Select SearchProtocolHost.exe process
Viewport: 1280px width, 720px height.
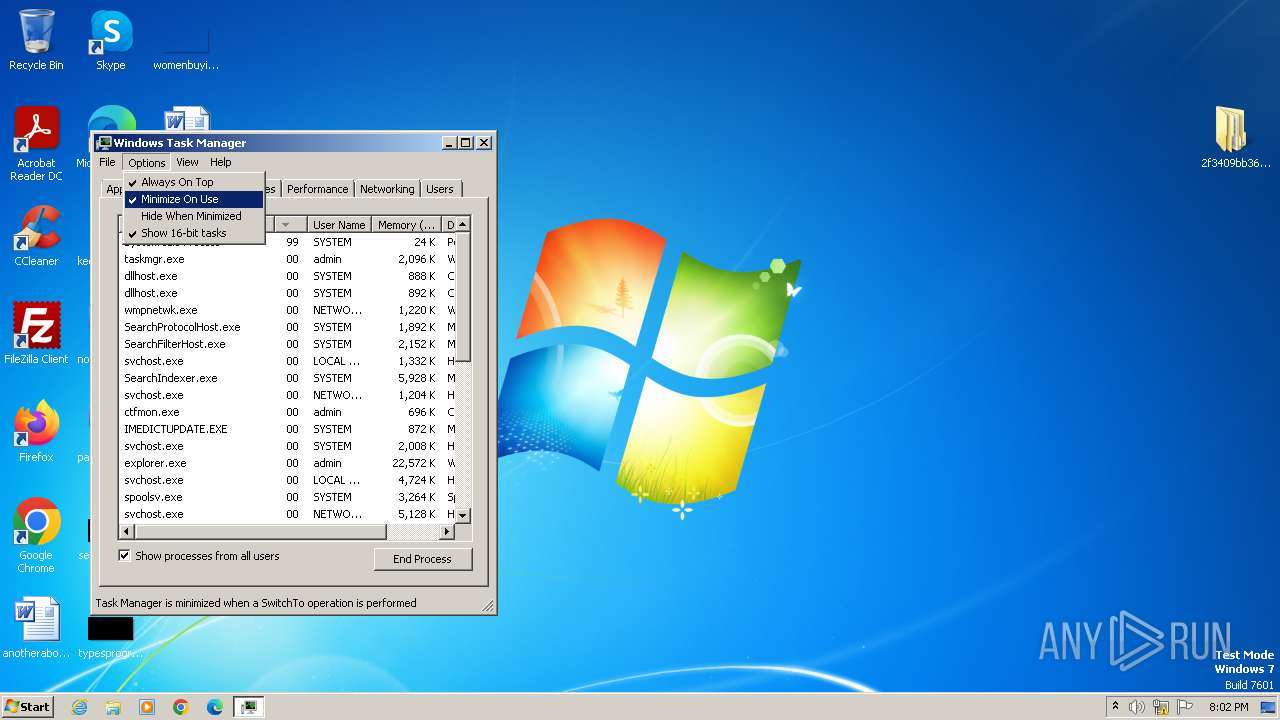(287, 327)
